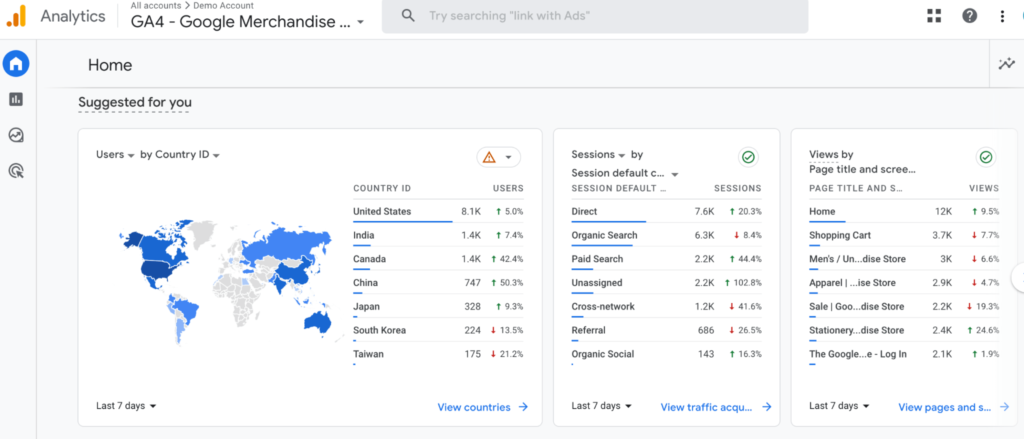Click the USERS column header
This screenshot has height=439, width=1024.
(x=508, y=188)
